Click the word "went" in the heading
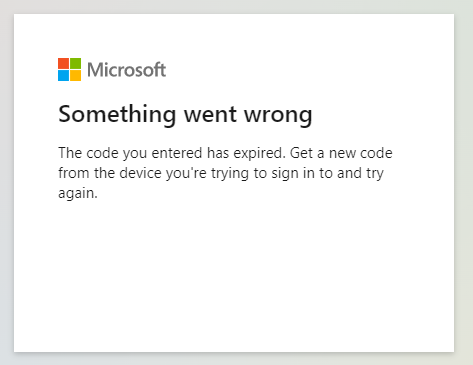Viewport: 473px width, 365px height. point(210,115)
